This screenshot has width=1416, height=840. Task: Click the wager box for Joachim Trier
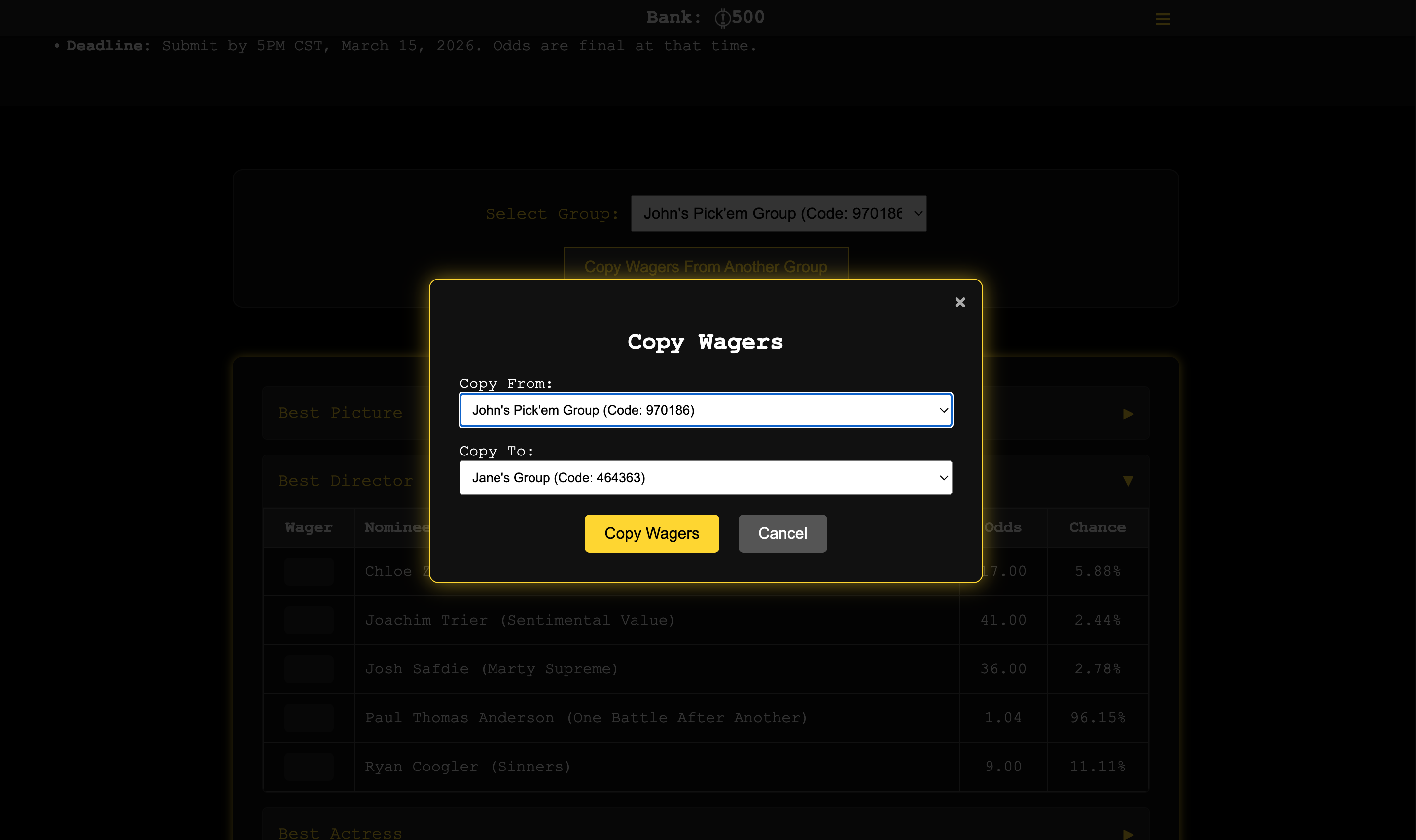click(x=309, y=620)
